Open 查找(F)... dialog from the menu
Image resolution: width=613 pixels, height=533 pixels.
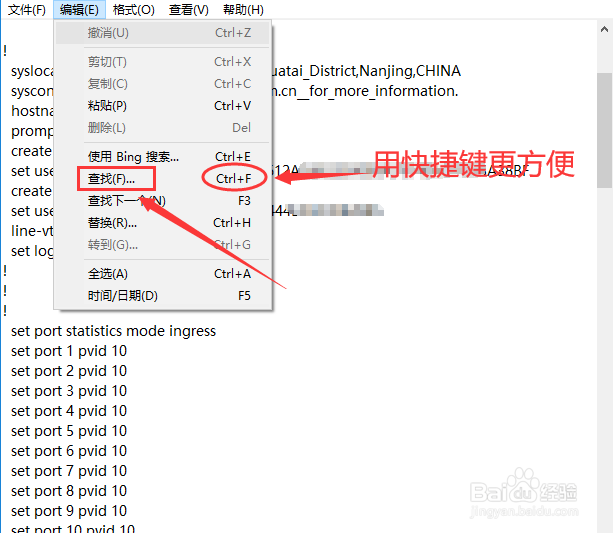(x=163, y=179)
